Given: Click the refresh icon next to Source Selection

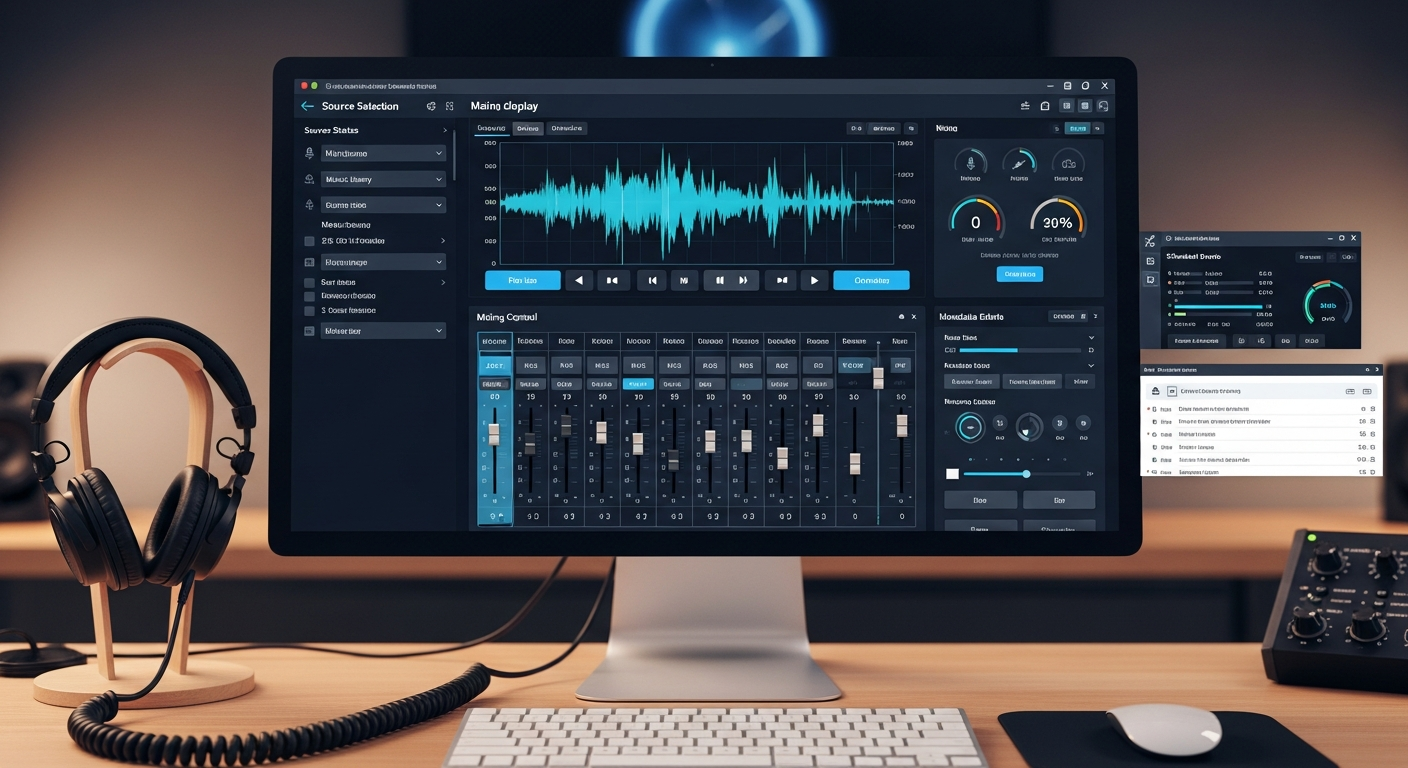Looking at the screenshot, I should (x=431, y=105).
